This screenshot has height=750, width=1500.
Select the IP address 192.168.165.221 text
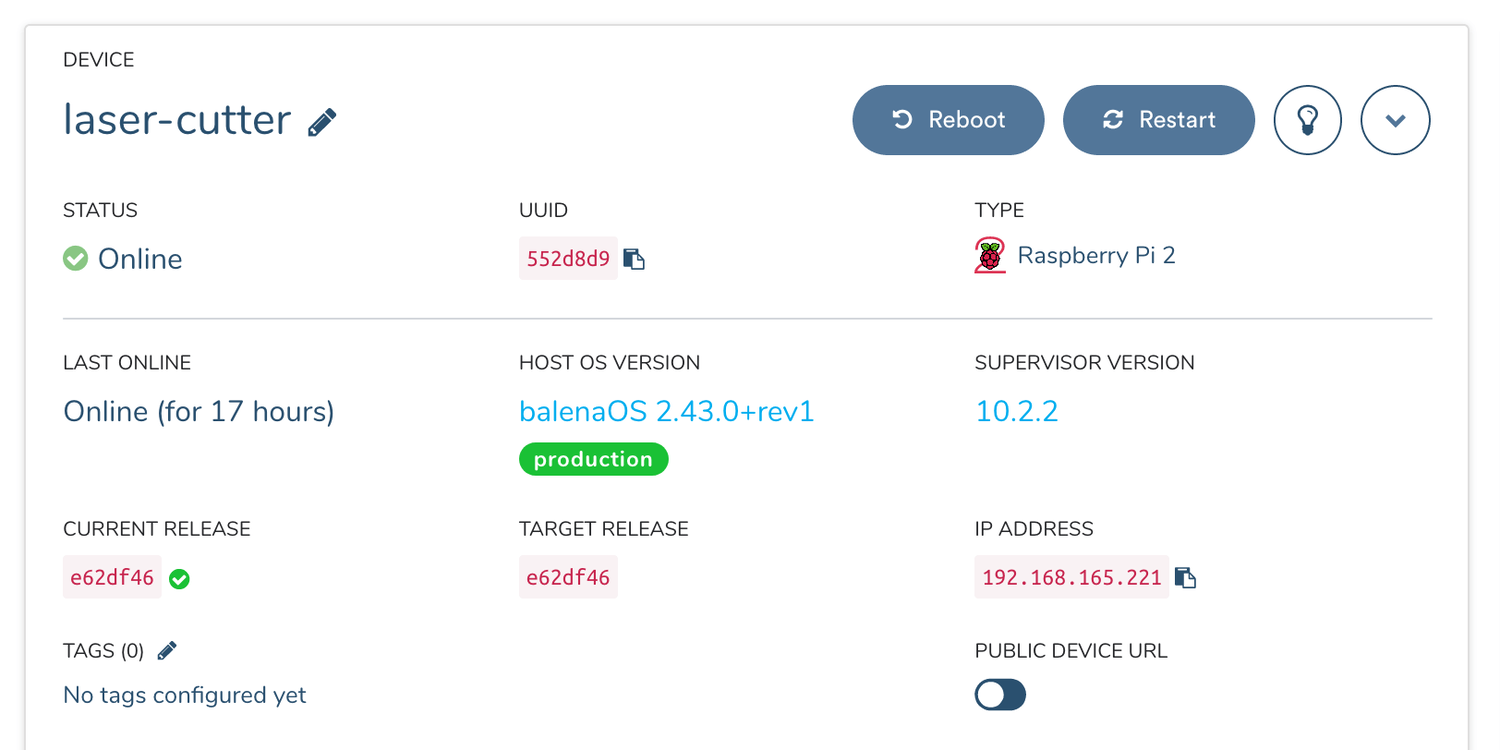pos(1072,577)
